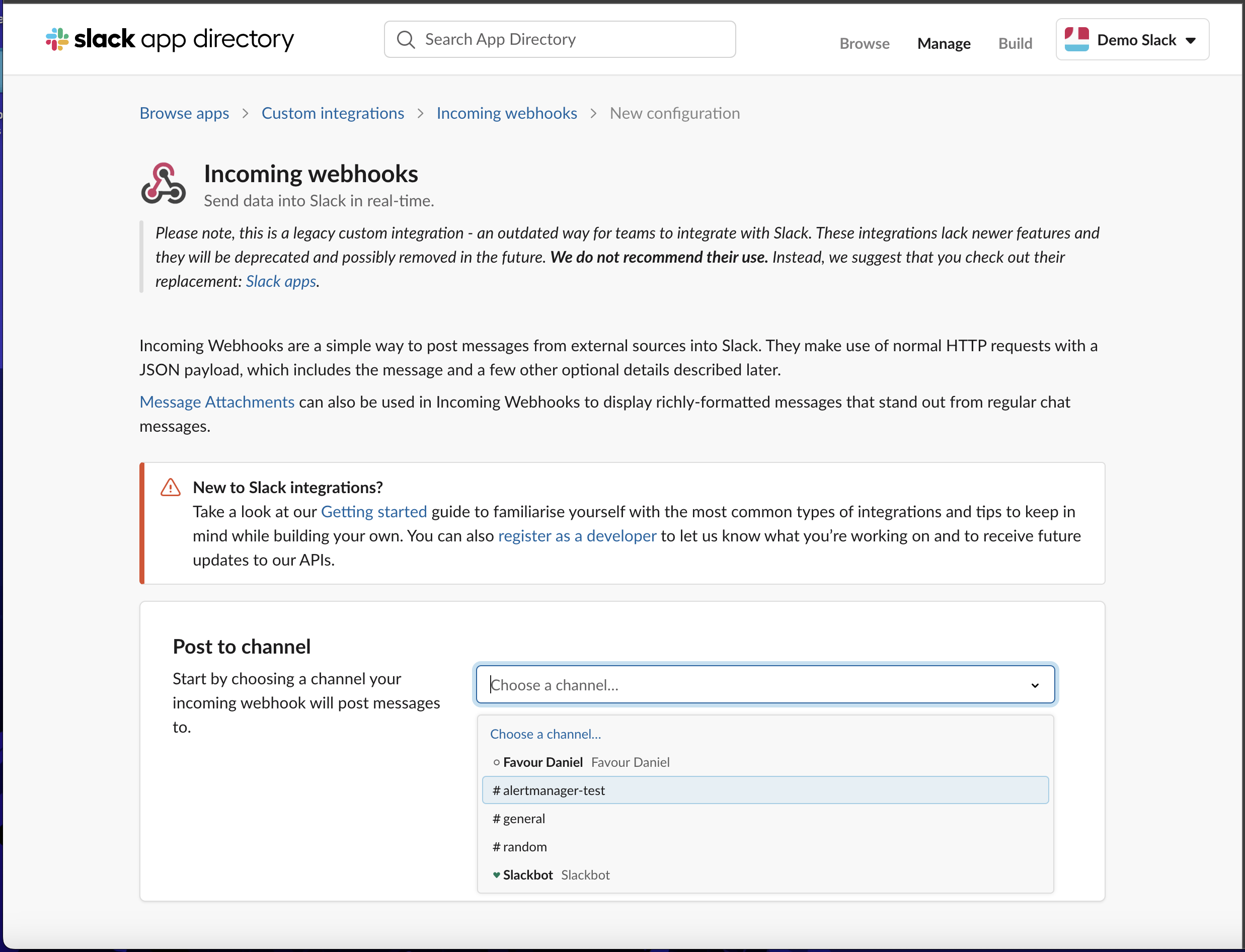Go to Custom integrations breadcrumb
This screenshot has width=1245, height=952.
click(x=333, y=113)
